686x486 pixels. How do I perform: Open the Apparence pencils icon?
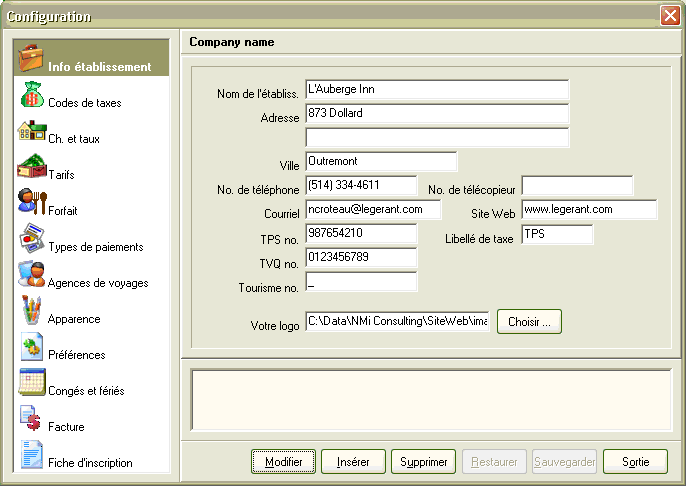[31, 312]
